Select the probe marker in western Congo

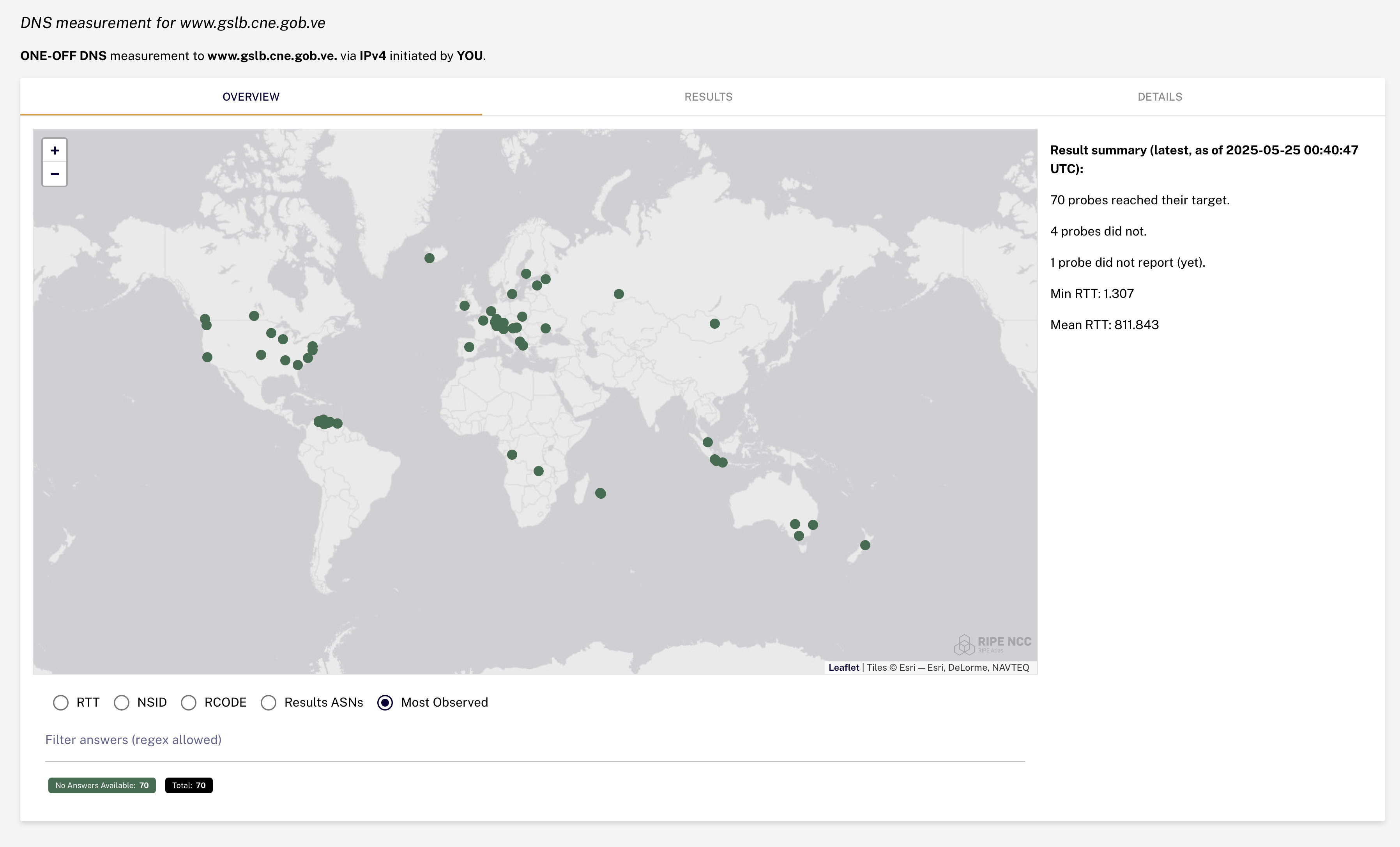pos(512,455)
